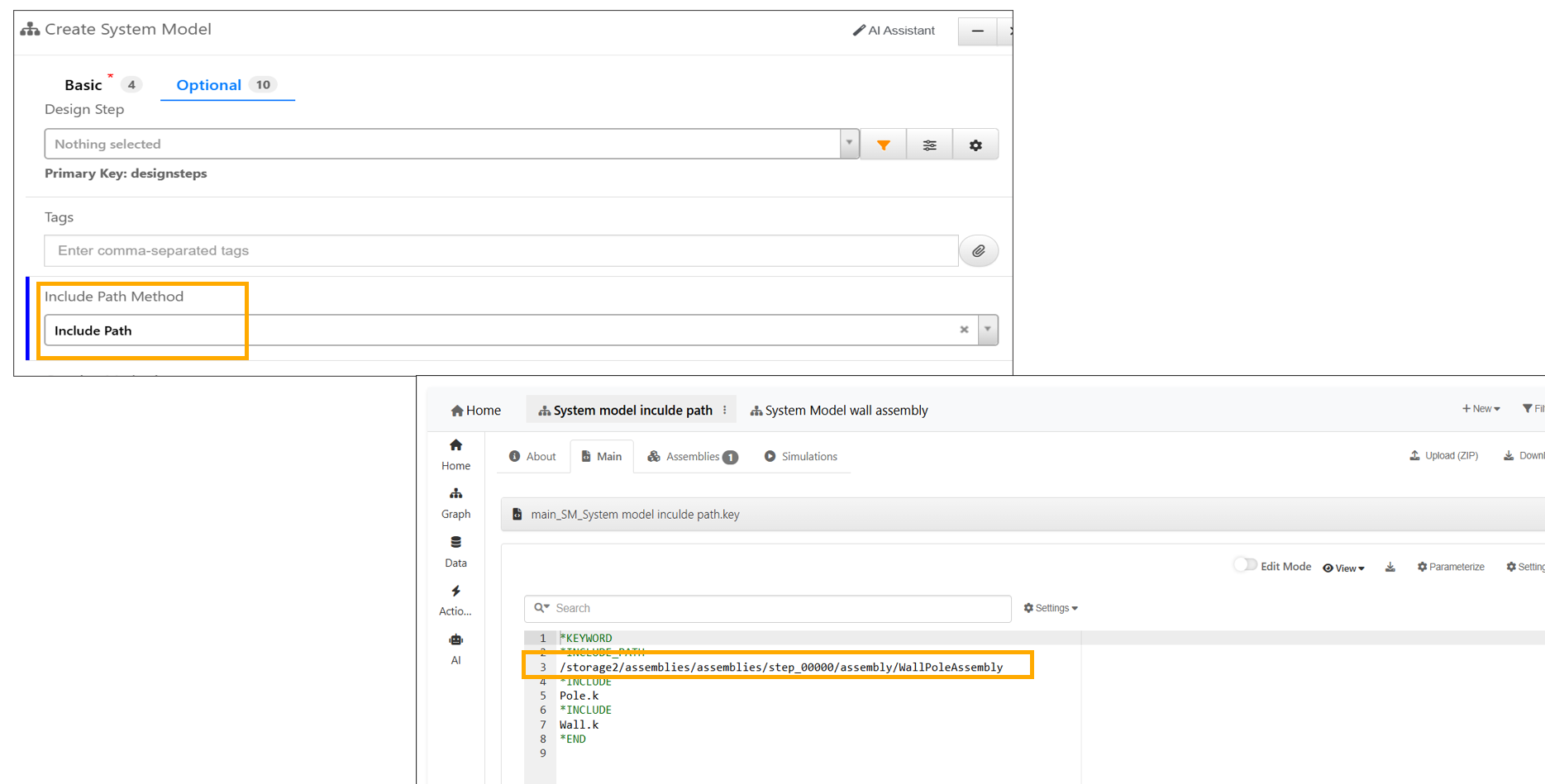The width and height of the screenshot is (1545, 784).
Task: Click the gear icon beside Design Step
Action: click(975, 145)
